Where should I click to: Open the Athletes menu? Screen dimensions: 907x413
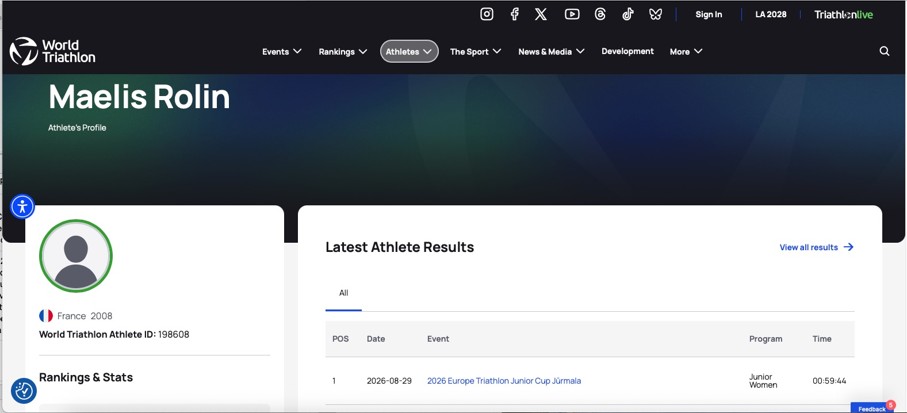pos(409,51)
